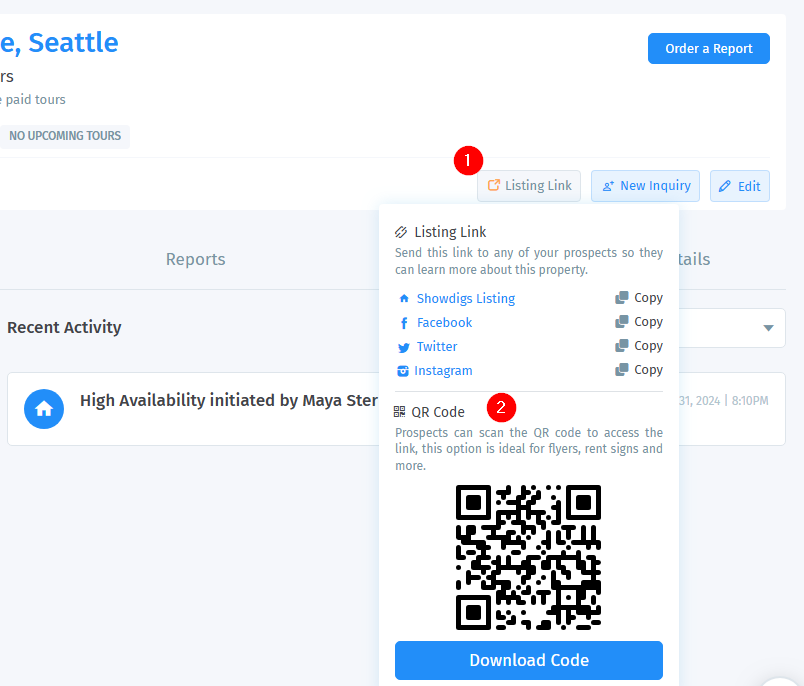Copy the Facebook link
This screenshot has height=686, width=804.
(639, 322)
